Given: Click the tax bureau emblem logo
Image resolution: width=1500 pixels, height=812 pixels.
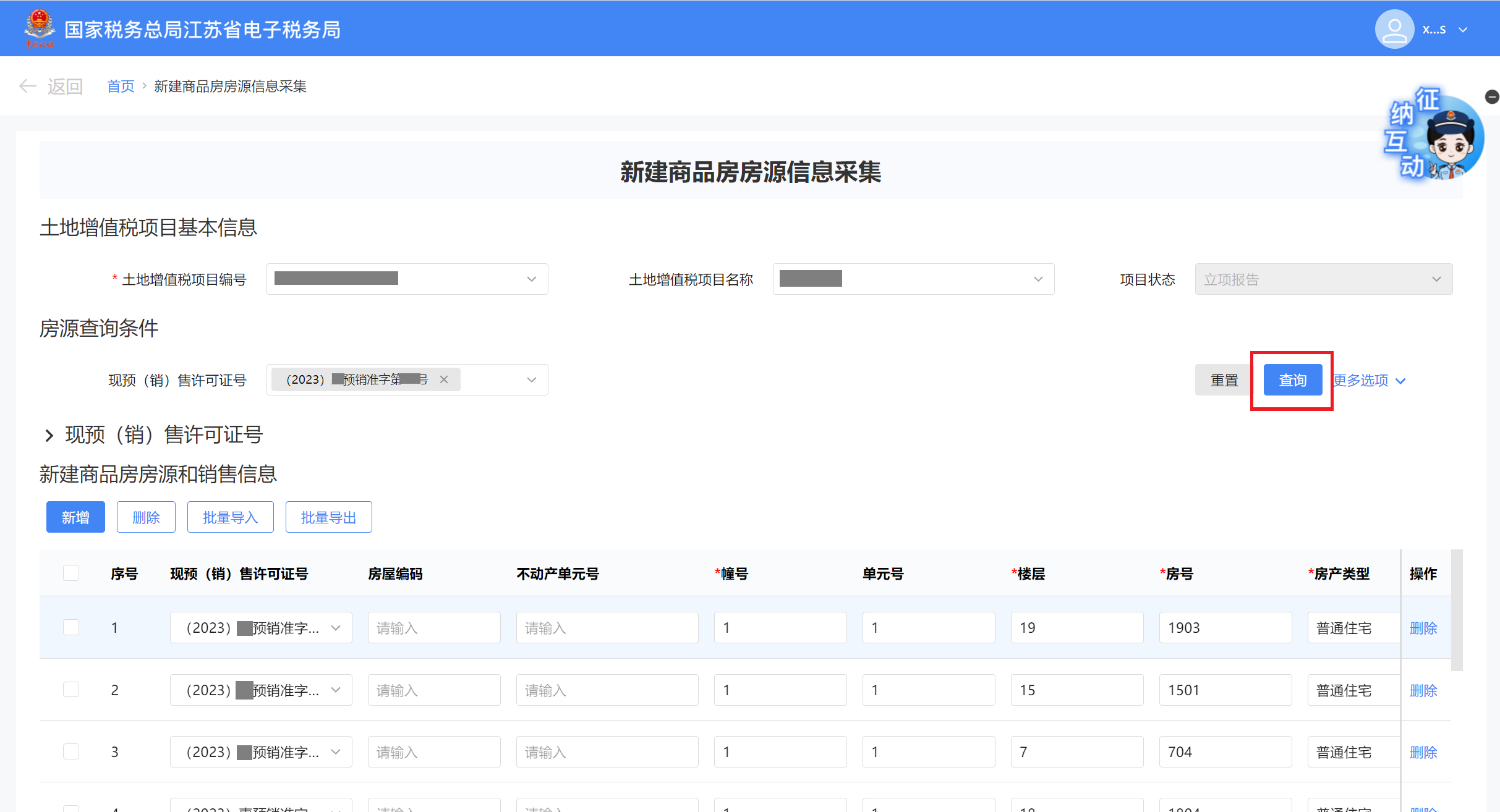Looking at the screenshot, I should [39, 27].
